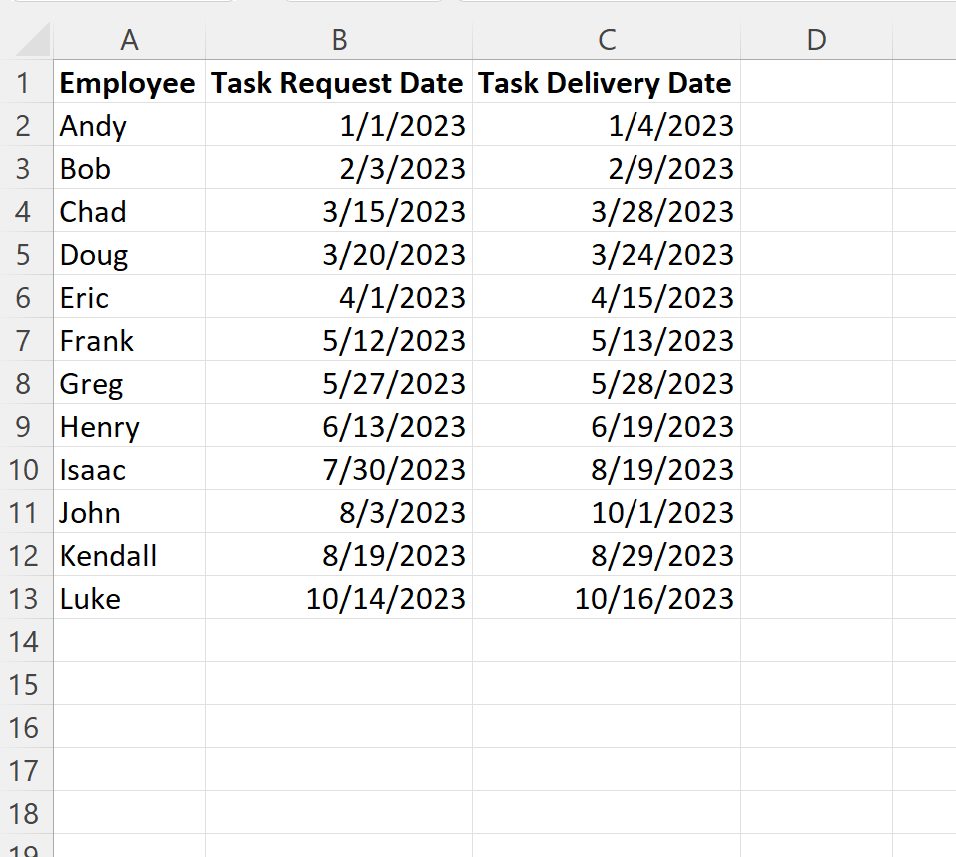This screenshot has height=857, width=956.
Task: Click delivery date 10/16/2023
Action: click(607, 599)
